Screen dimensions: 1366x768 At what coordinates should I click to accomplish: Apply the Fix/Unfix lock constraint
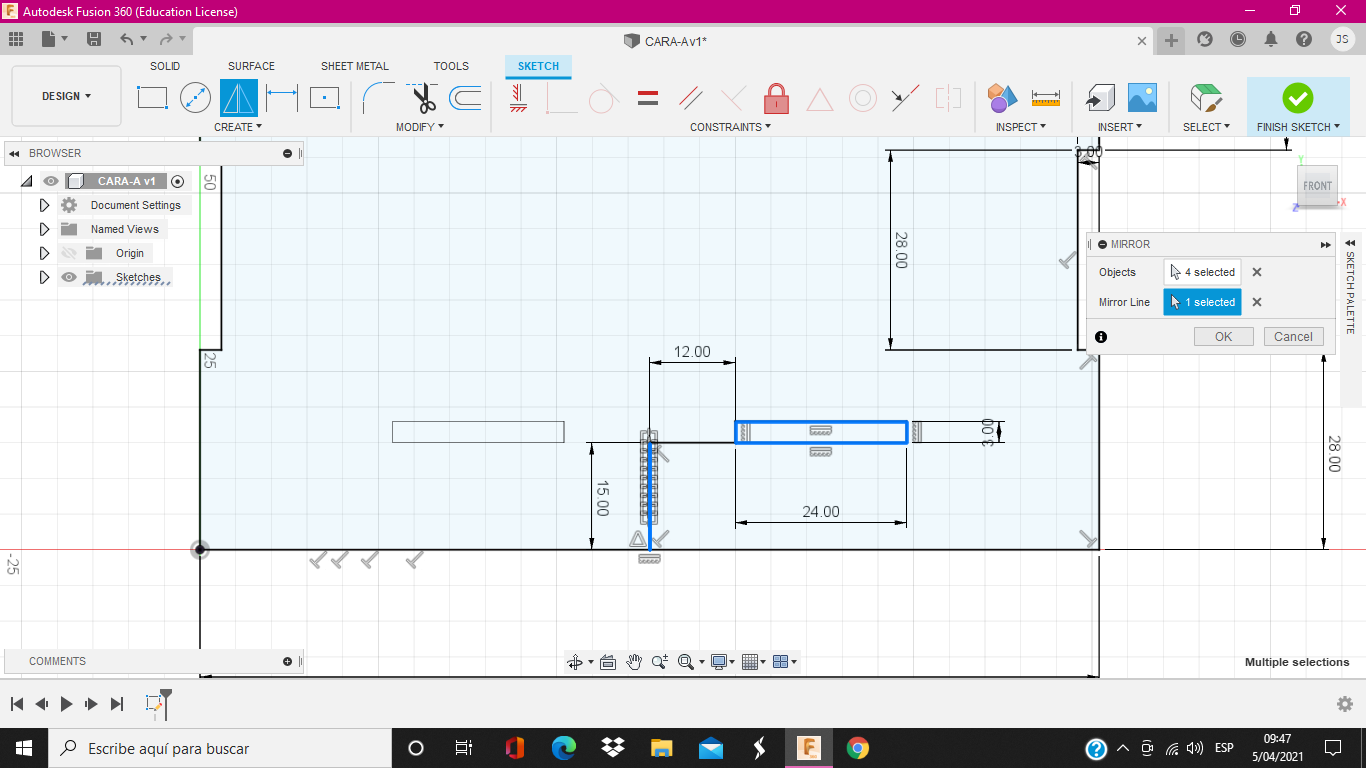pos(776,98)
